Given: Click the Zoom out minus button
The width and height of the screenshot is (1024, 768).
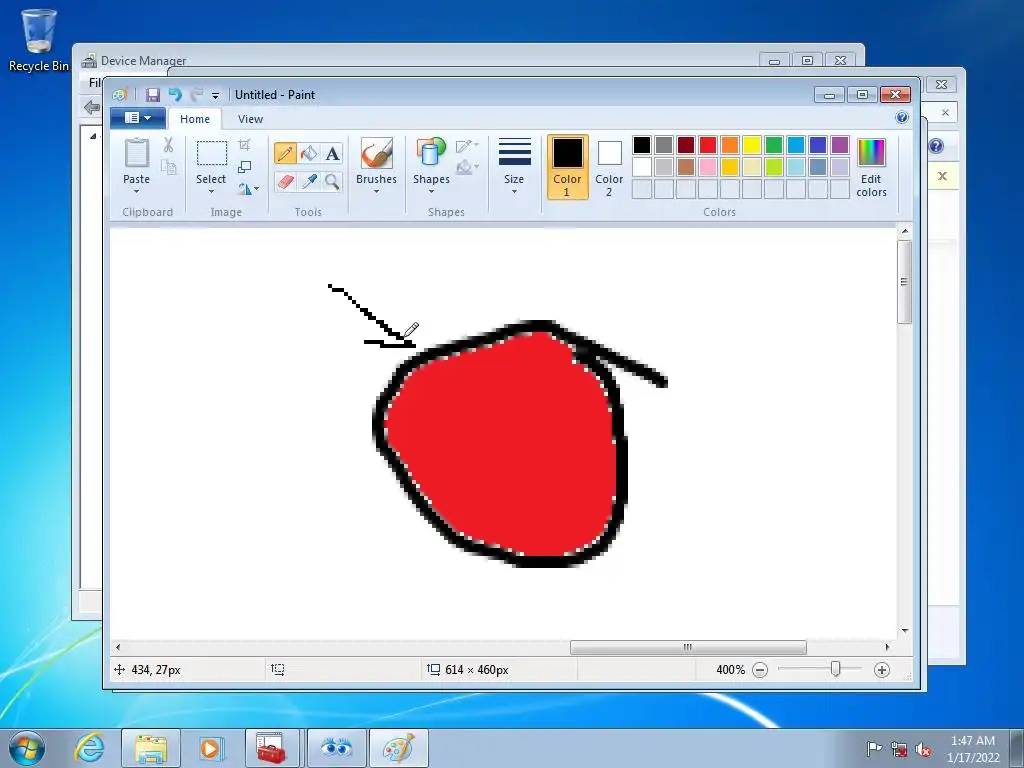Looking at the screenshot, I should (760, 670).
